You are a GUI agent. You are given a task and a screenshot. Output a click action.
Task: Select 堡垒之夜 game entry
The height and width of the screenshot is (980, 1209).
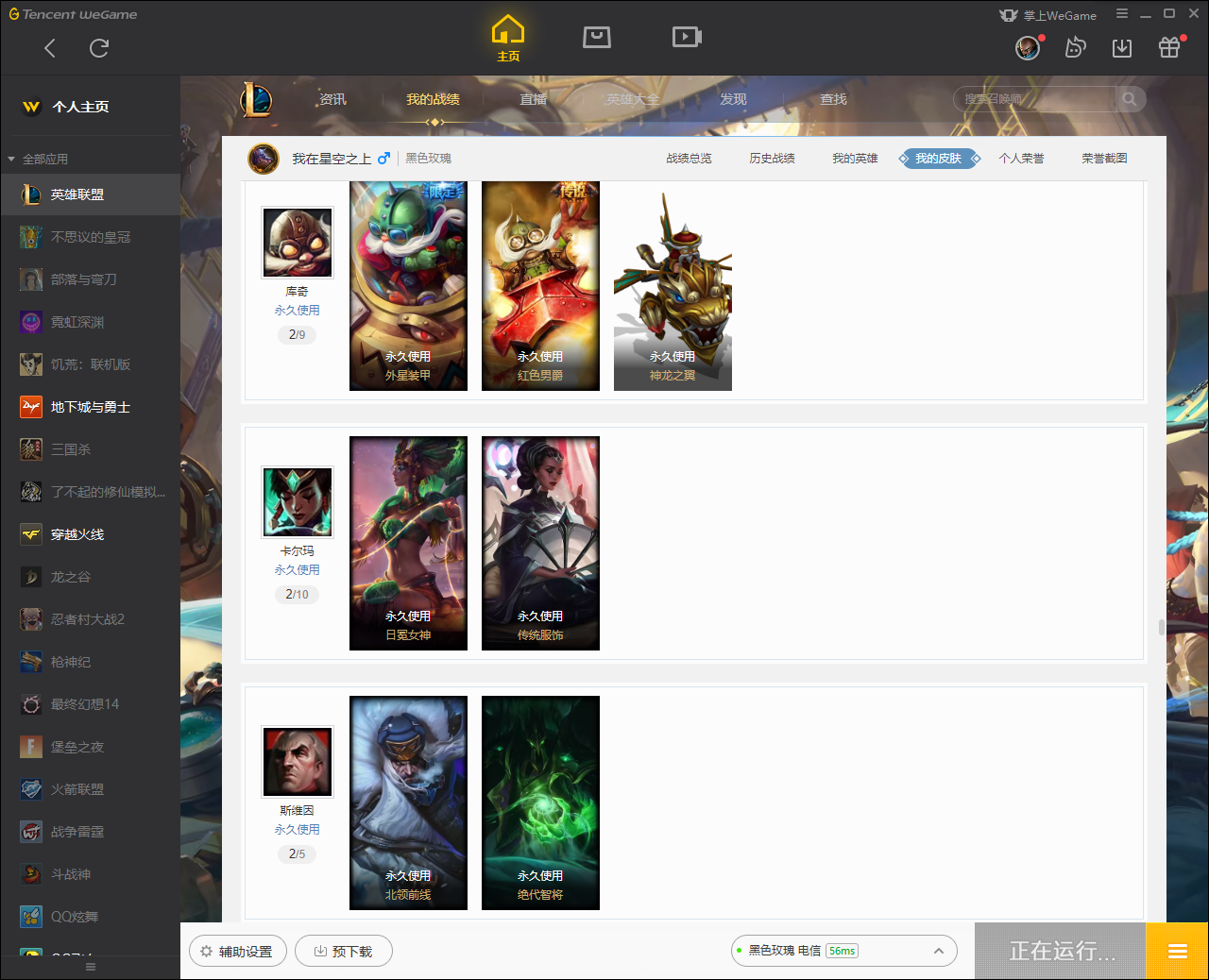(x=90, y=747)
